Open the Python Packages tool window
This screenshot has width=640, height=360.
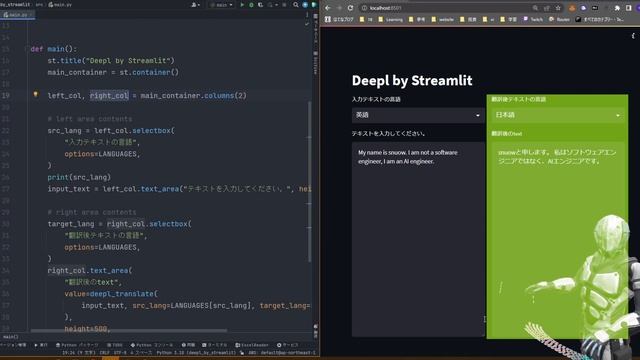(77, 345)
